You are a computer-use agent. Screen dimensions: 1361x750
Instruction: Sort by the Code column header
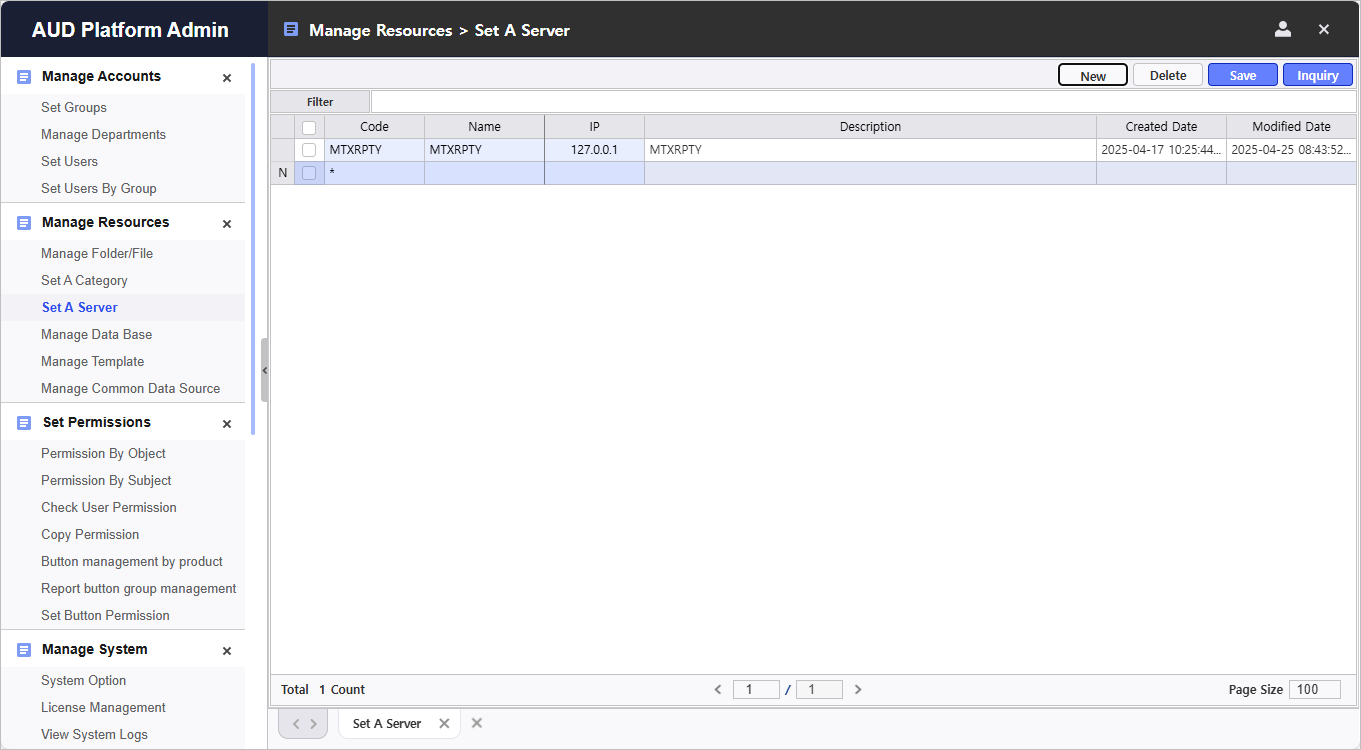(x=374, y=127)
